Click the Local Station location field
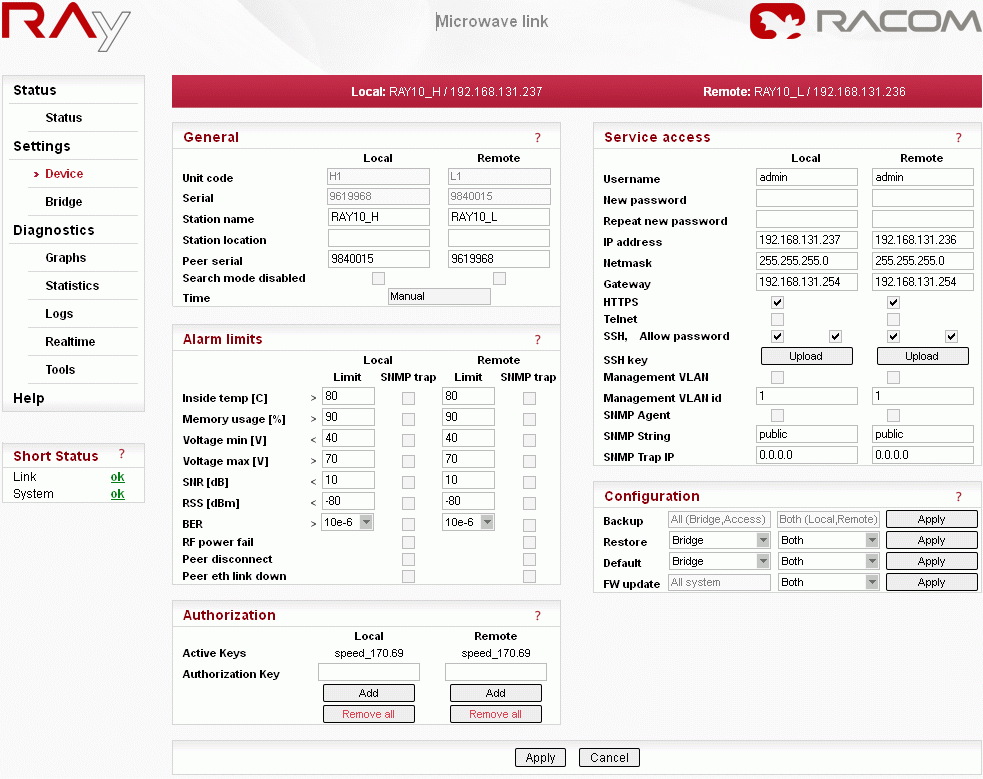 click(378, 239)
